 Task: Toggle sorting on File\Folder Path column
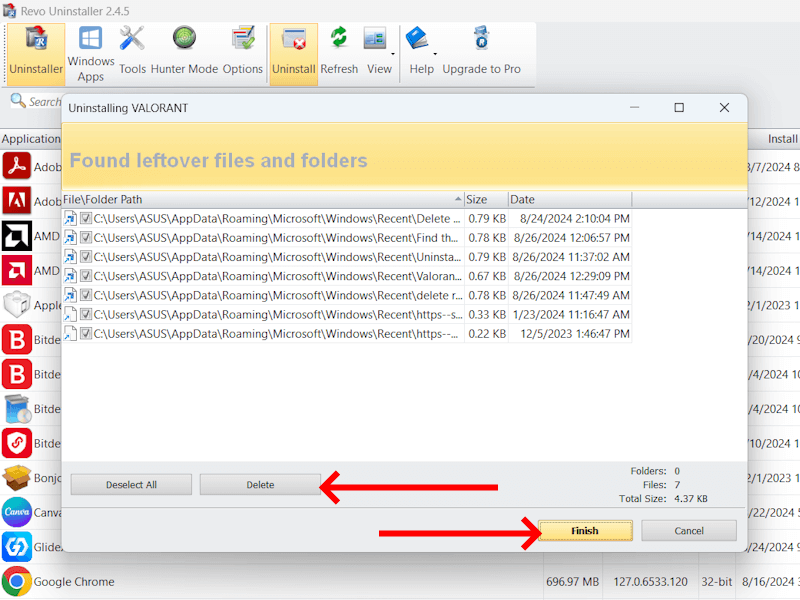tap(250, 199)
